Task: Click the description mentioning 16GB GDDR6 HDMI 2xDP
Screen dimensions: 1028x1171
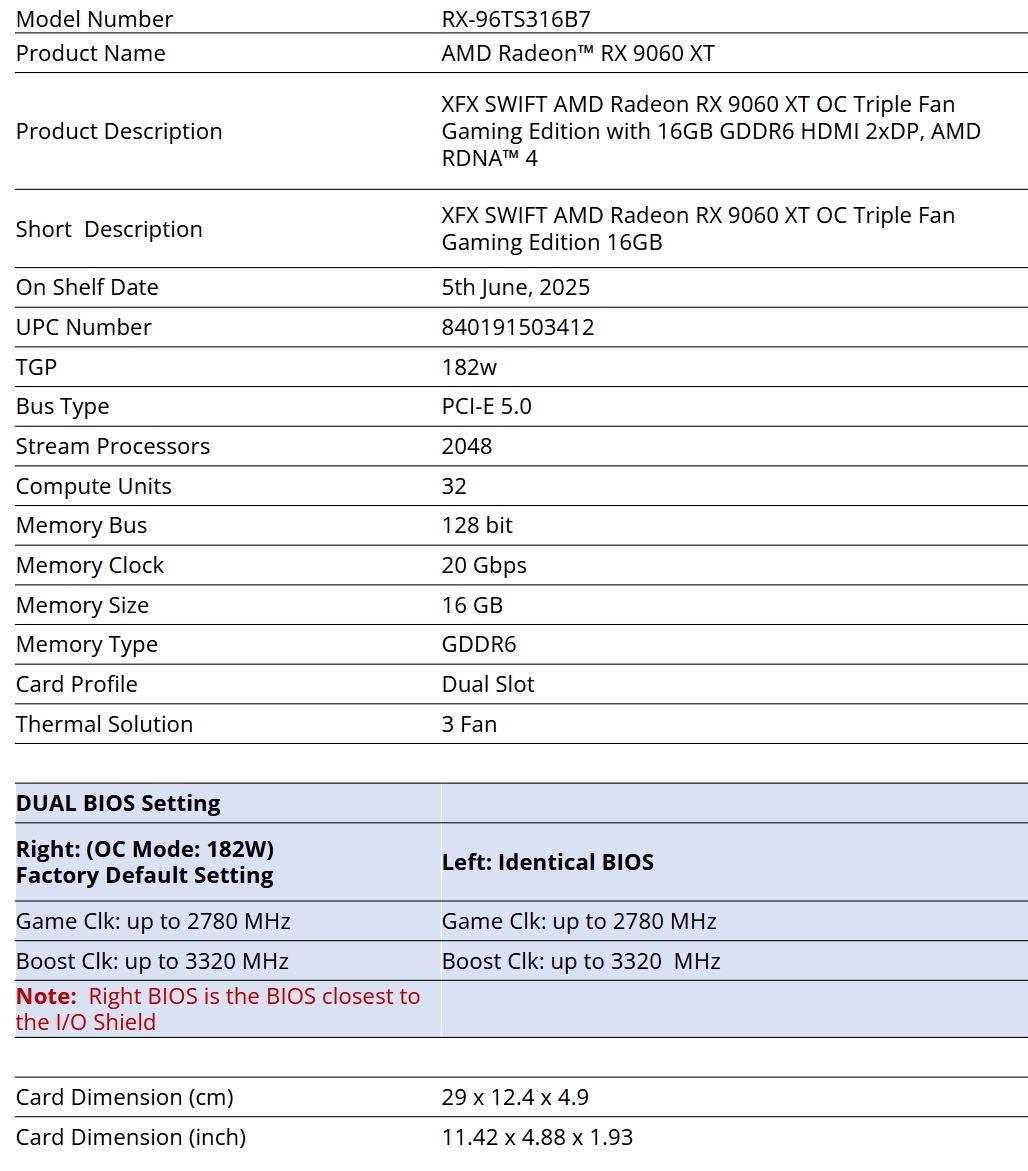Action: click(x=711, y=131)
